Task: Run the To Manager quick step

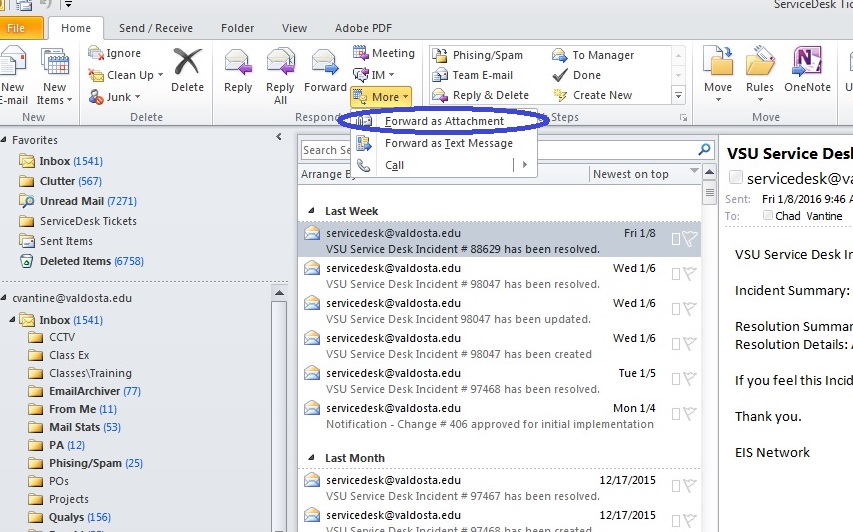Action: coord(594,55)
